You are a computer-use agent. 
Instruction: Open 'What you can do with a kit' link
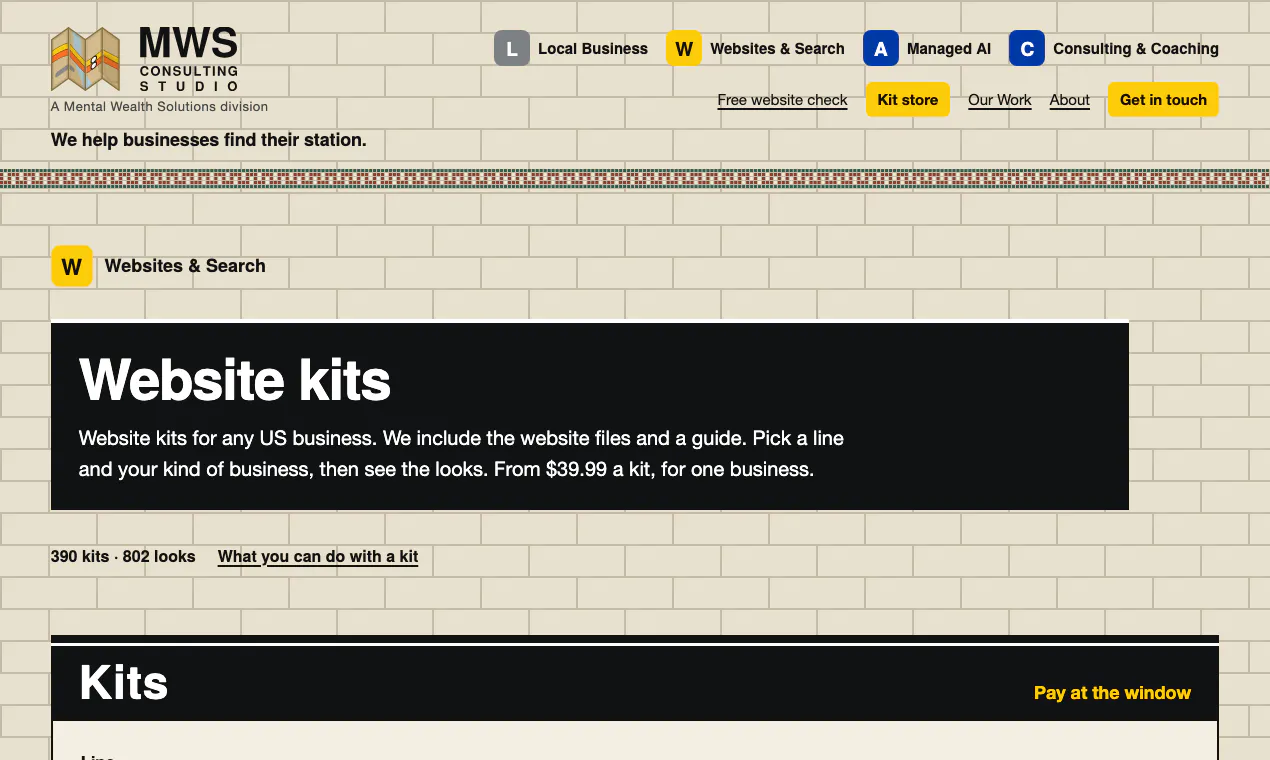click(318, 557)
